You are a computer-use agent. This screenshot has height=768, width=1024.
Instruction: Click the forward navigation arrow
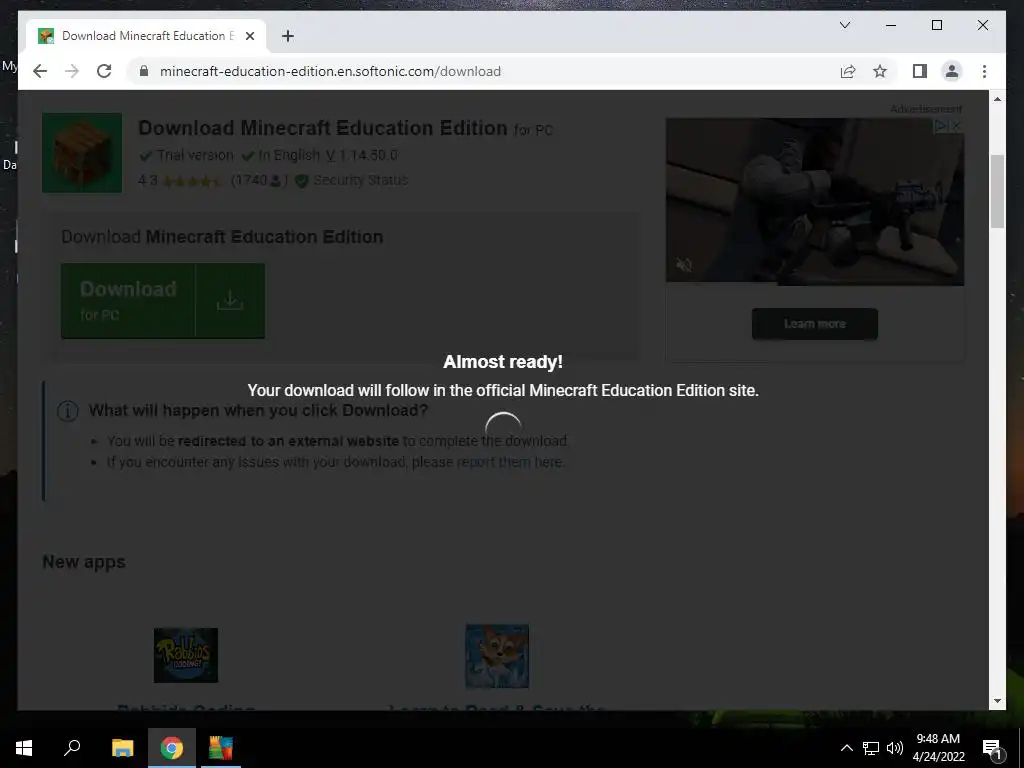72,71
